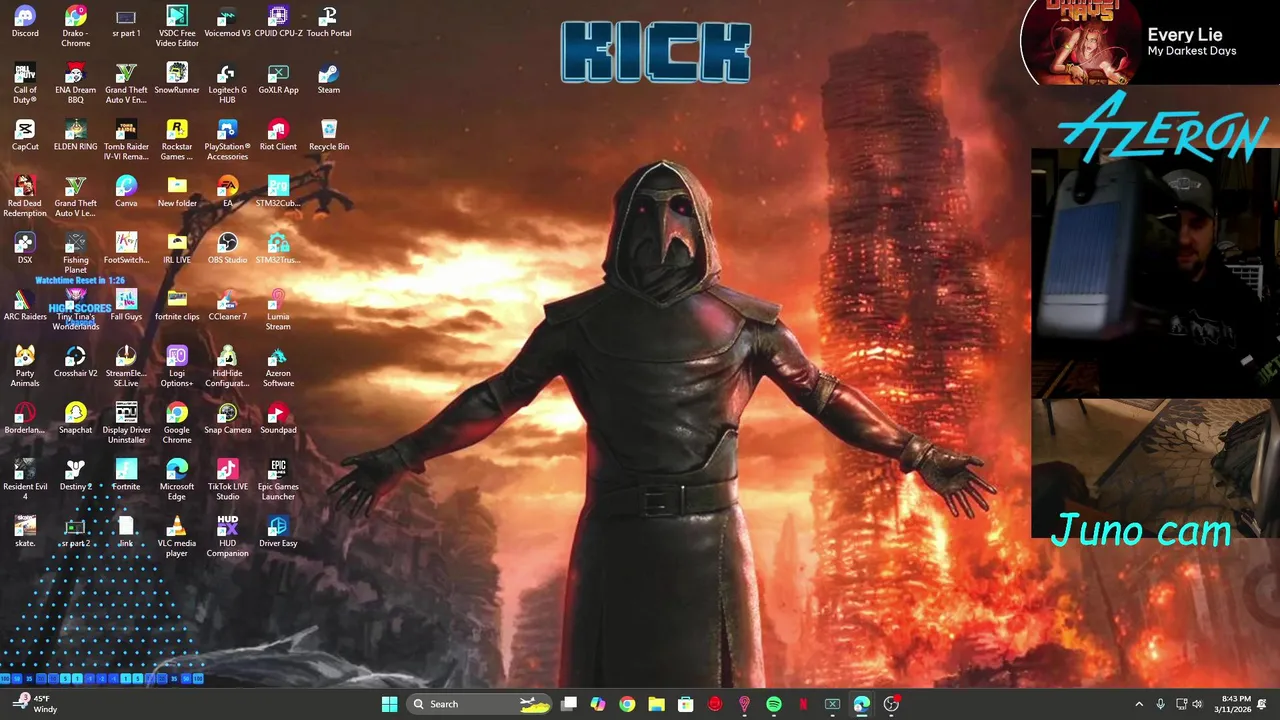Image resolution: width=1280 pixels, height=720 pixels.
Task: Open Microsoft Store from the taskbar
Action: click(x=685, y=704)
